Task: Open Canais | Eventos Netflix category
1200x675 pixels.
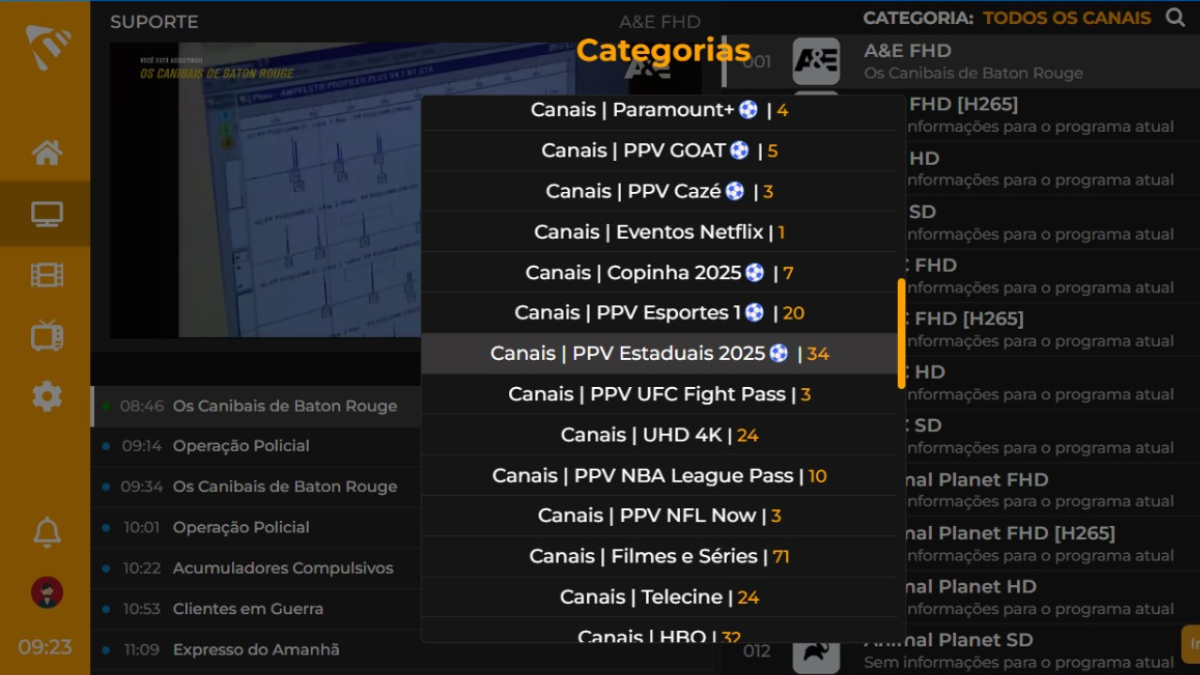Action: [x=660, y=232]
